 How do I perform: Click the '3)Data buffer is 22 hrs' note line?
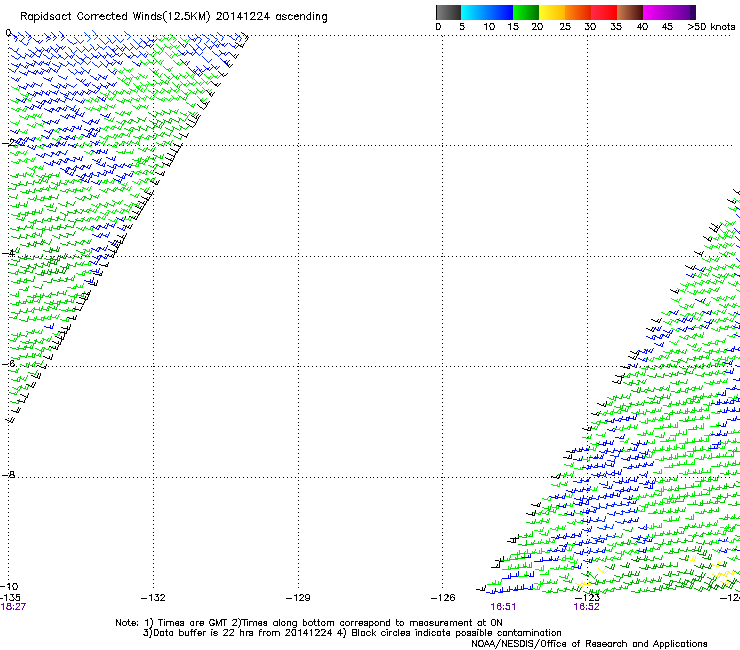352,633
